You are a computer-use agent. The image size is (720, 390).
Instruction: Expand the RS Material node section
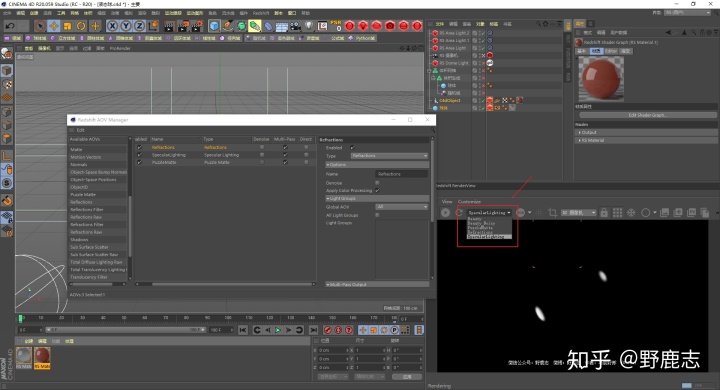tap(645, 141)
